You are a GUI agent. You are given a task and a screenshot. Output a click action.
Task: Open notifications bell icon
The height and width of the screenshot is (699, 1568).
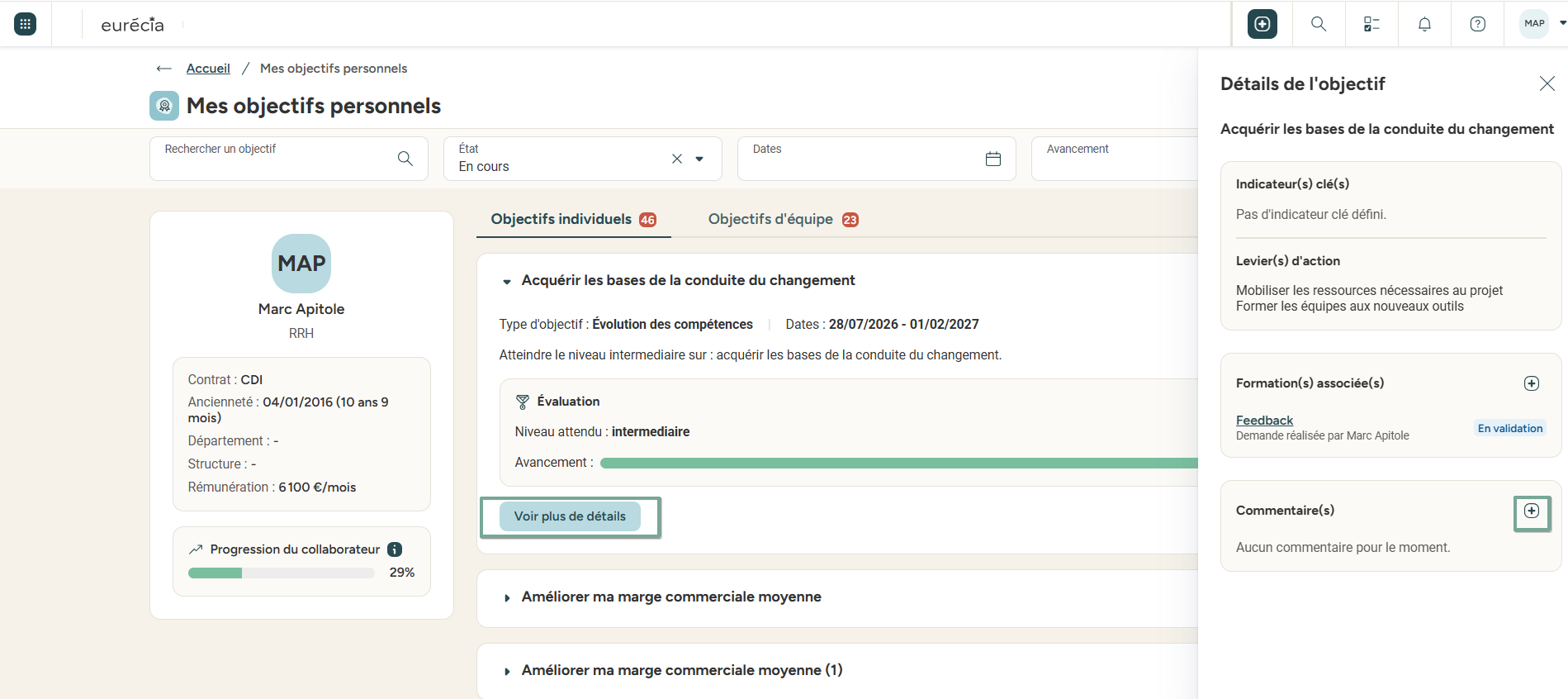point(1424,24)
